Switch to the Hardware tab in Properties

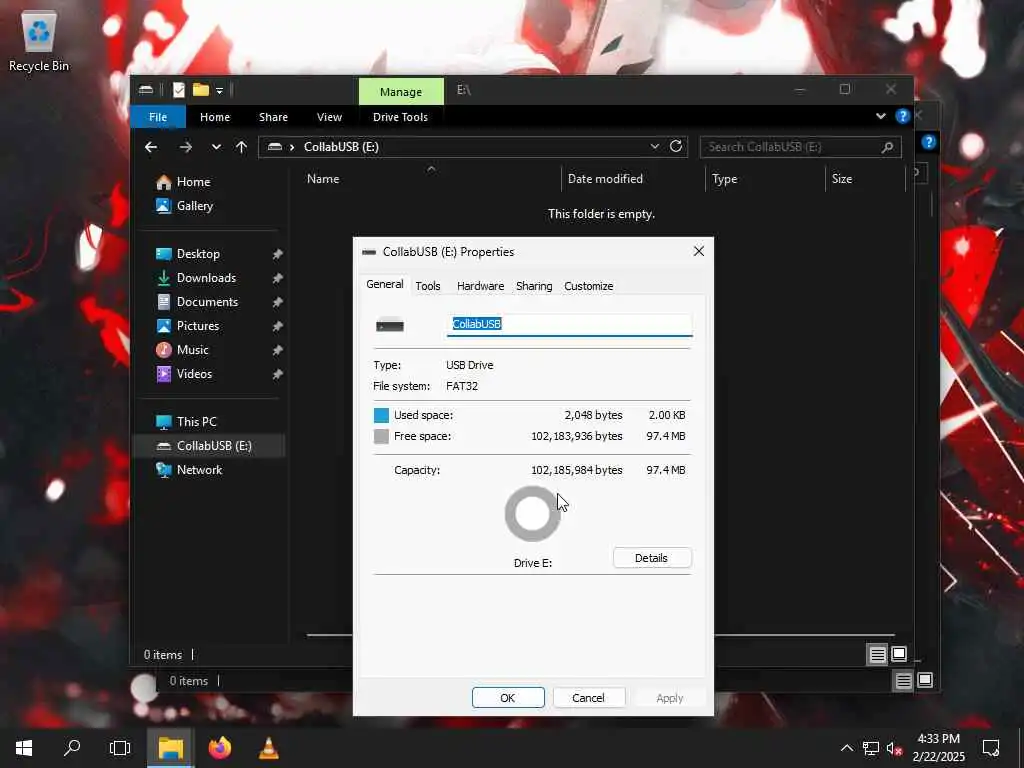(481, 286)
